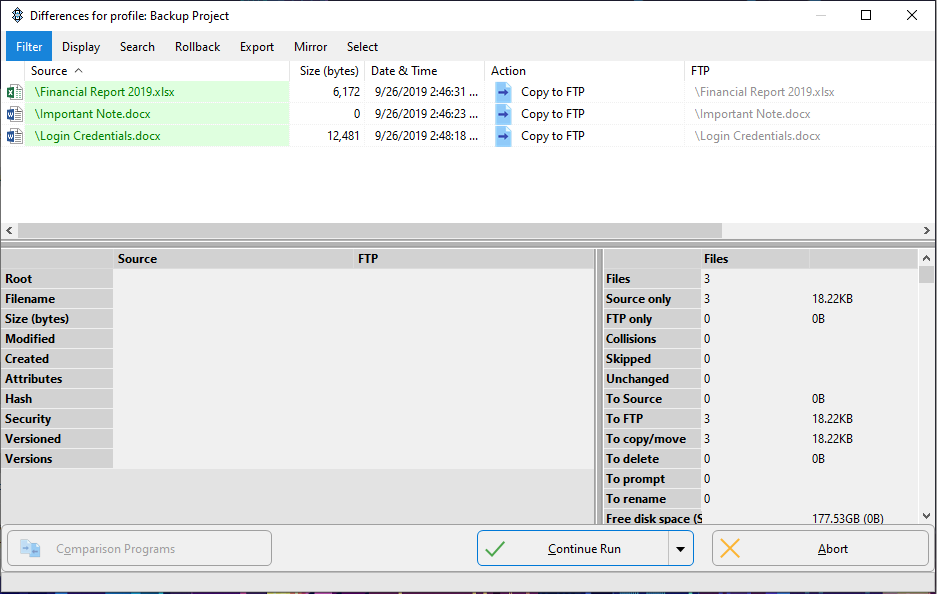Click the Files column header in statistics

[755, 259]
